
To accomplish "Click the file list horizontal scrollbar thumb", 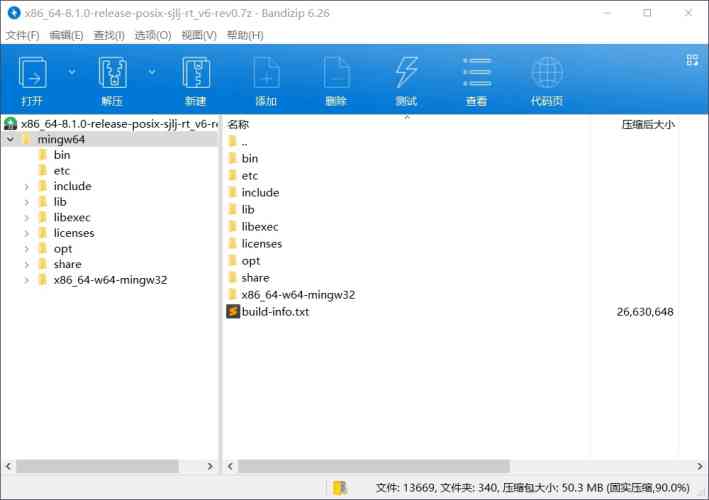I will click(x=374, y=466).
